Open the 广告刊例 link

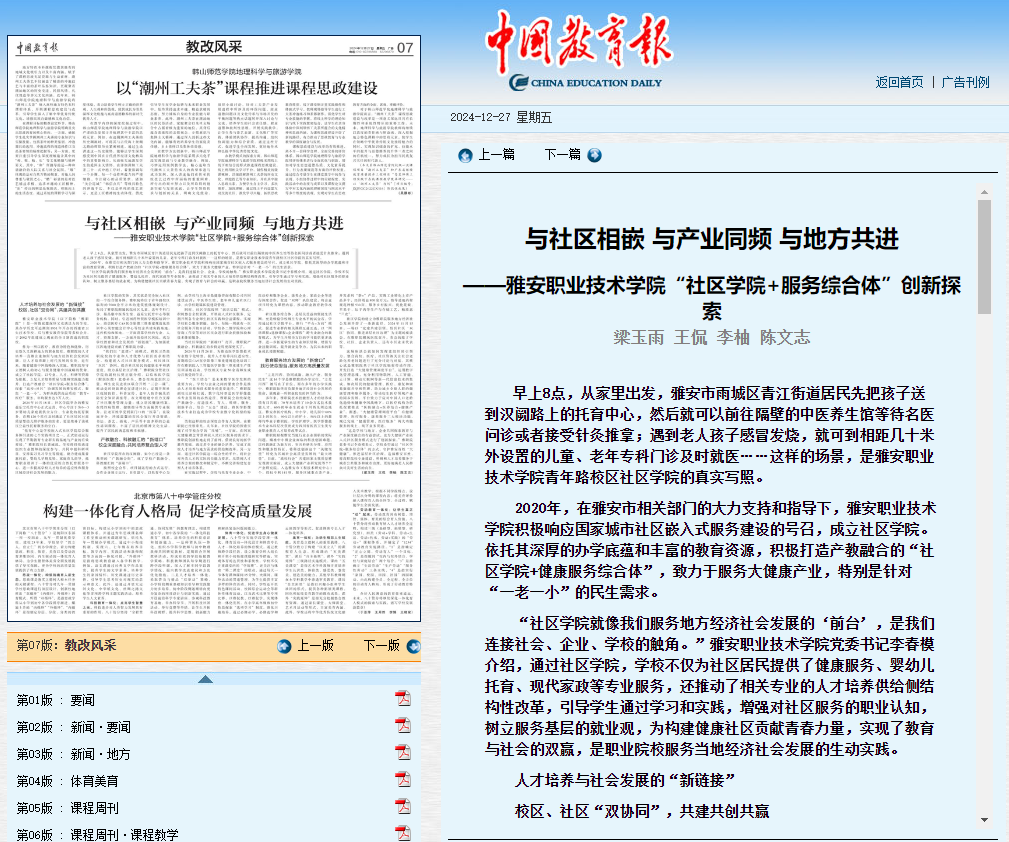pos(965,82)
